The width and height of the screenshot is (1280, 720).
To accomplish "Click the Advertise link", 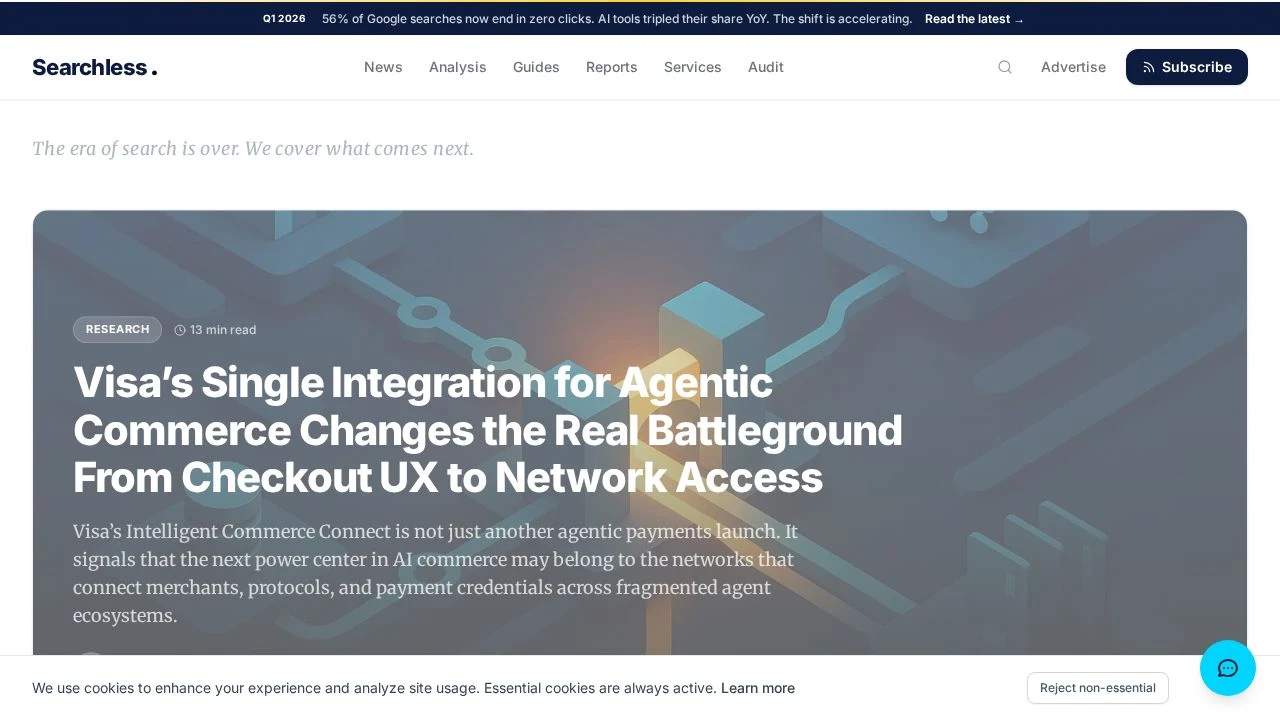I will click(x=1073, y=67).
